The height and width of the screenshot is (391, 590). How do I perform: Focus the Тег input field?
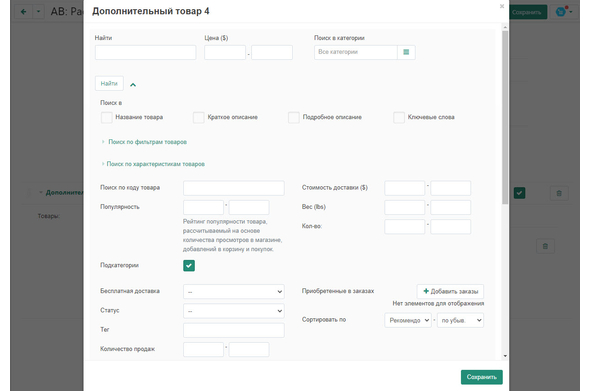click(x=234, y=330)
